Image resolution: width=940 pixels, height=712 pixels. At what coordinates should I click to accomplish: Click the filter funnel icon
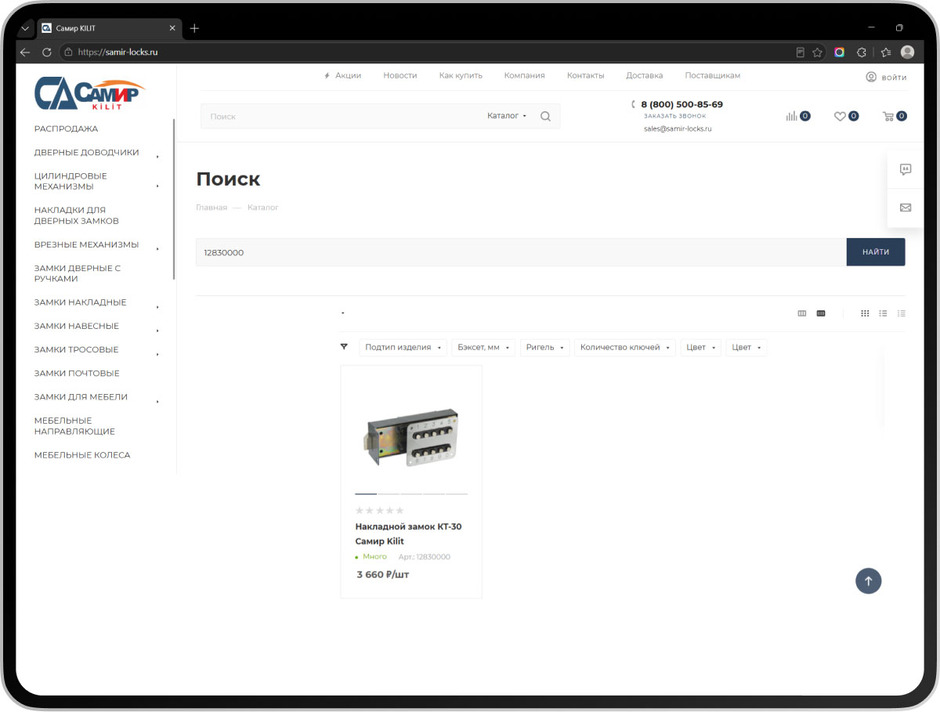(344, 346)
